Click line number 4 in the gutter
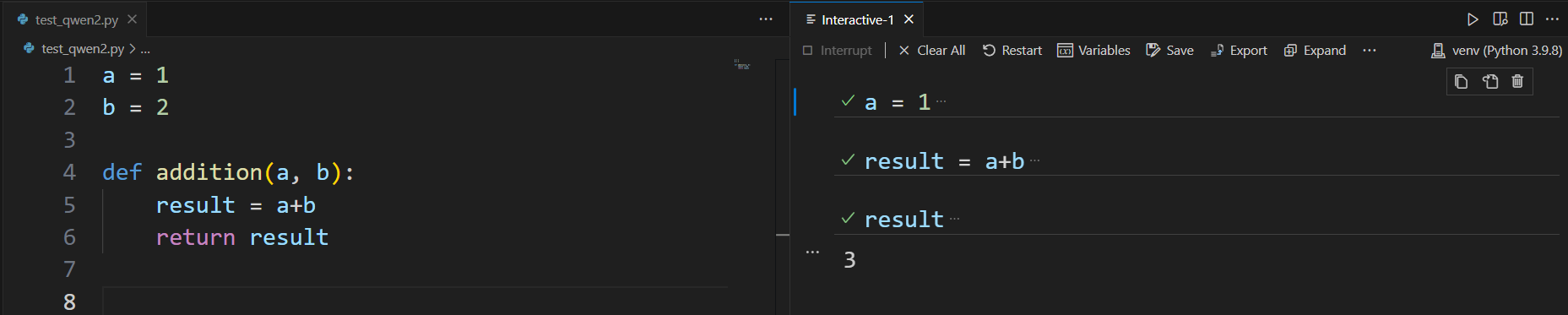This screenshot has width=1568, height=315. tap(69, 172)
